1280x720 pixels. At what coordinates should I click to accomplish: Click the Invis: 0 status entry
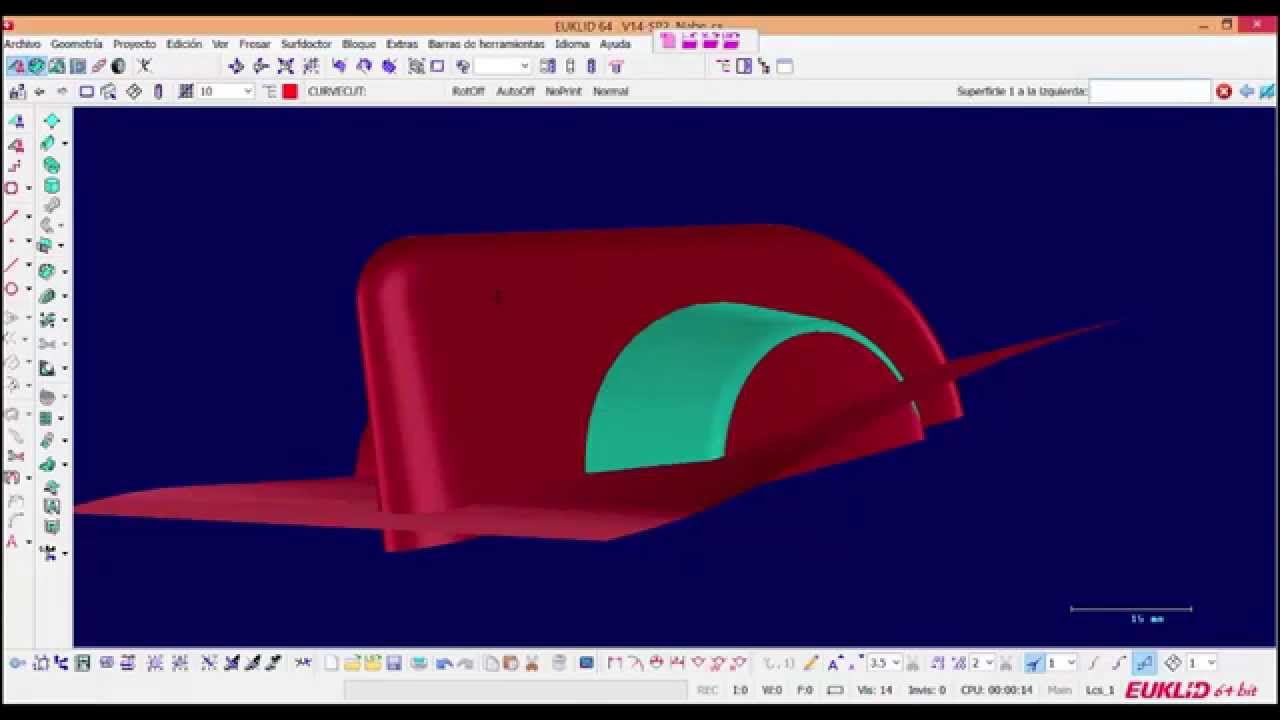click(x=926, y=690)
